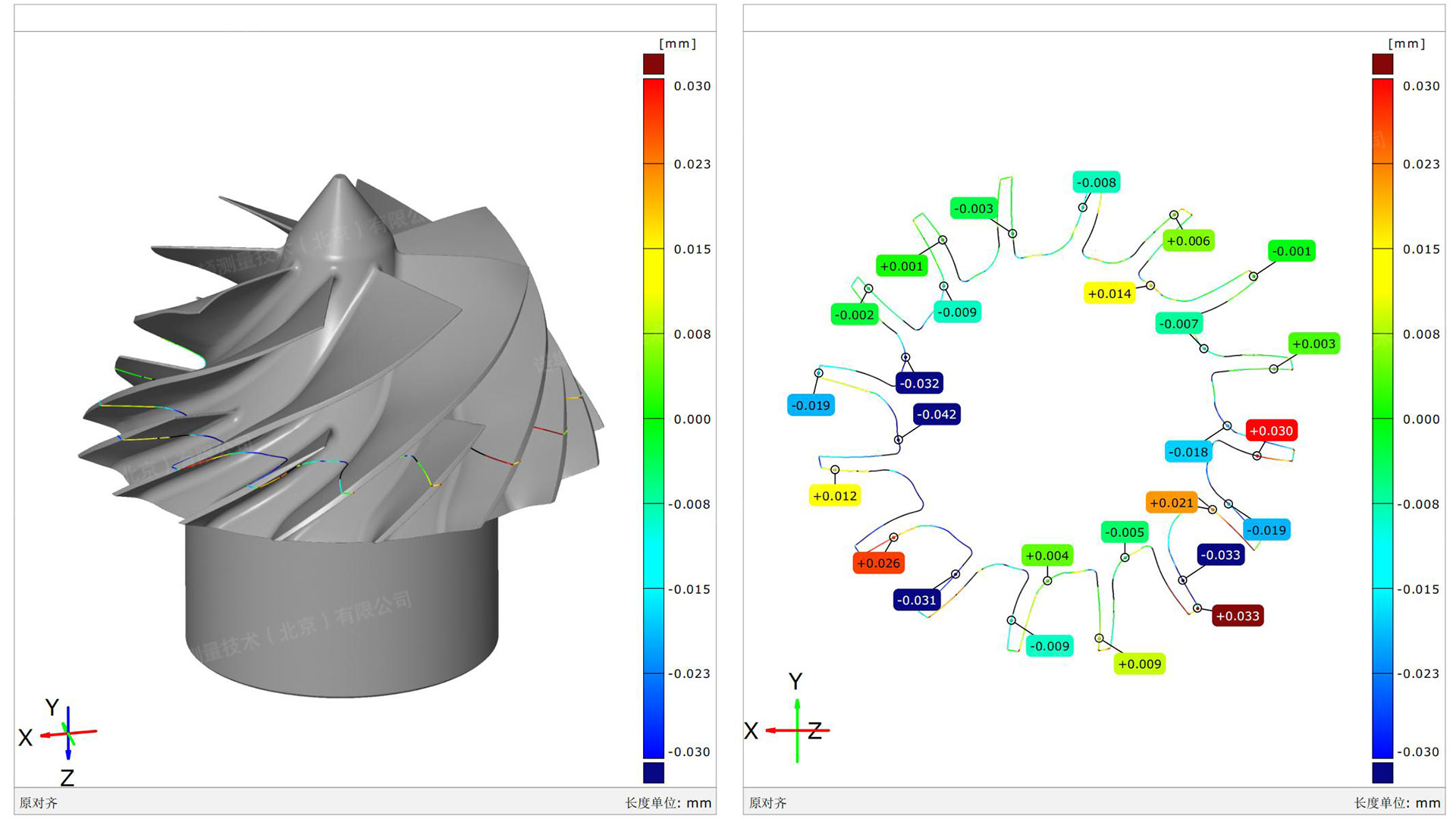Click the -0.031 dark blue deviation label
This screenshot has width=1456, height=819.
[x=917, y=600]
